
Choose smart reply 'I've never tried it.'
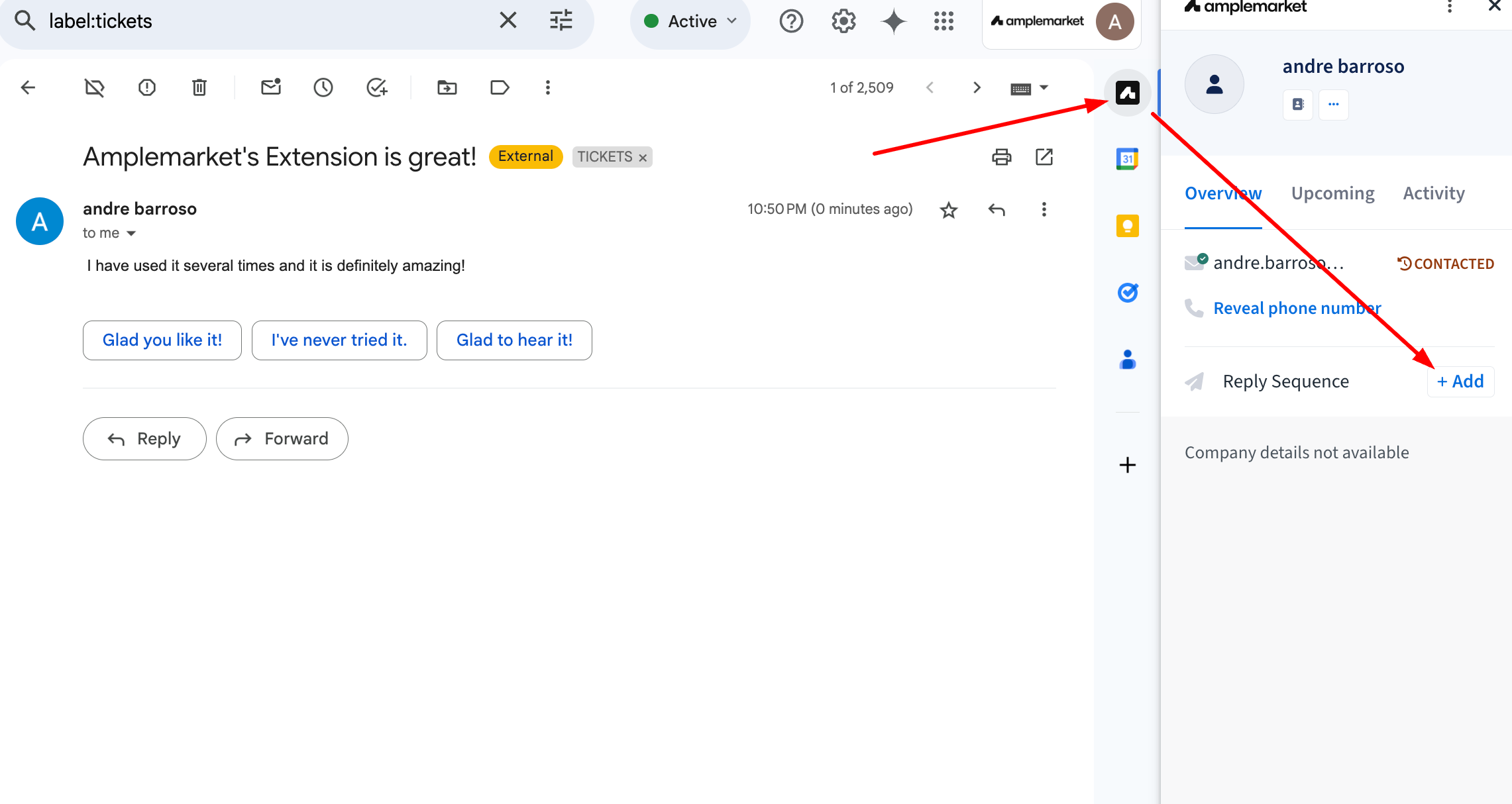click(339, 340)
